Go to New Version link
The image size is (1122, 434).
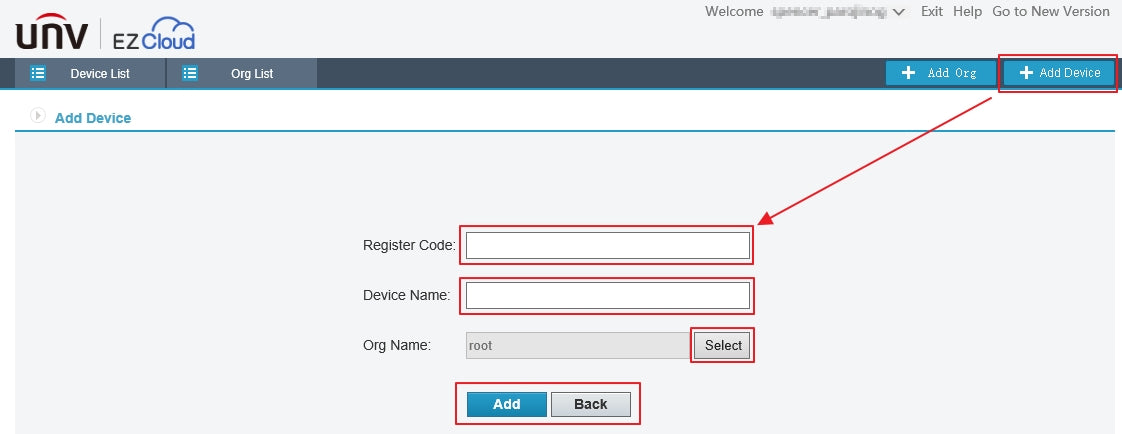coord(1050,12)
